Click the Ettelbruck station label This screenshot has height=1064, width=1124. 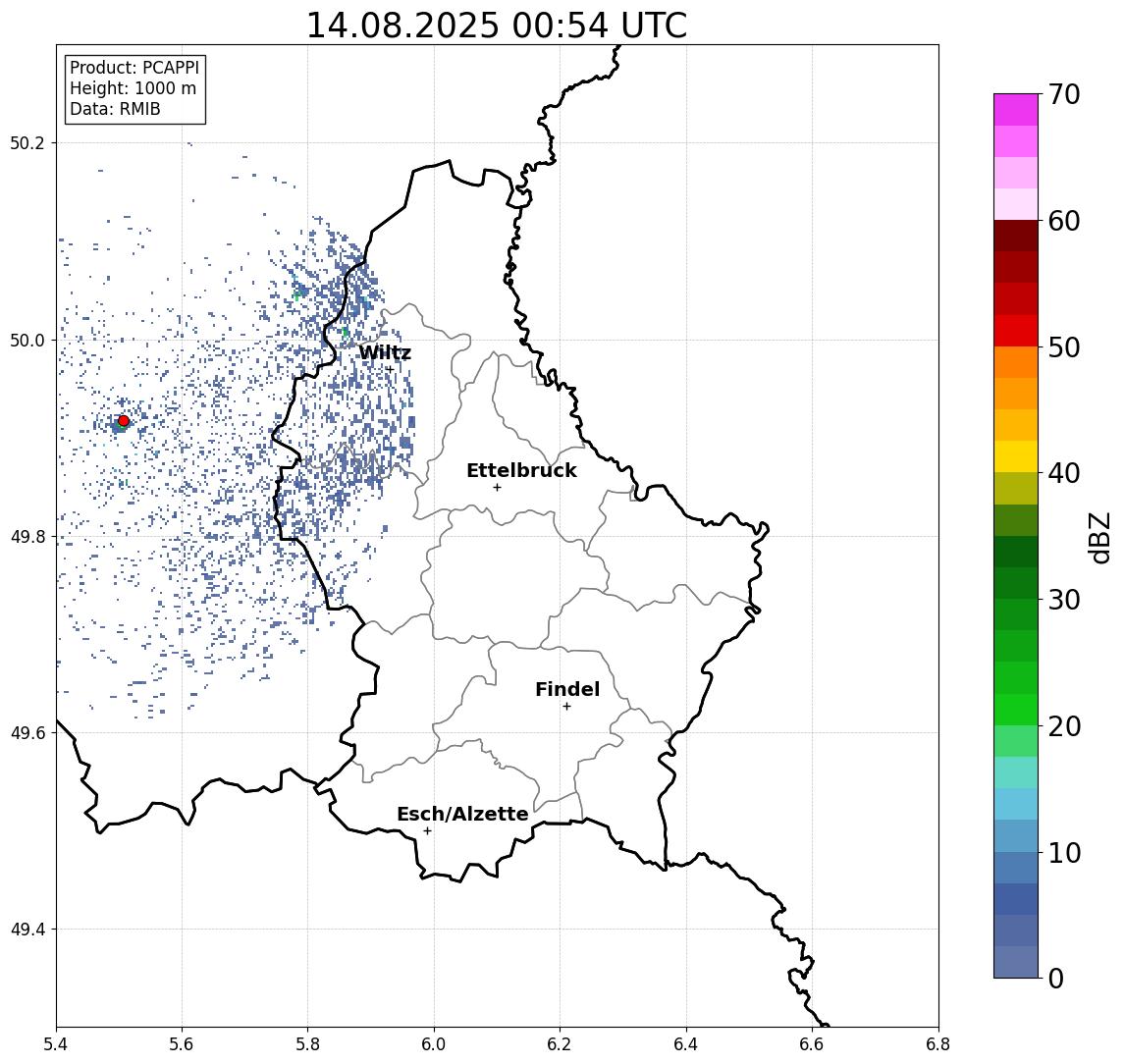[x=521, y=470]
